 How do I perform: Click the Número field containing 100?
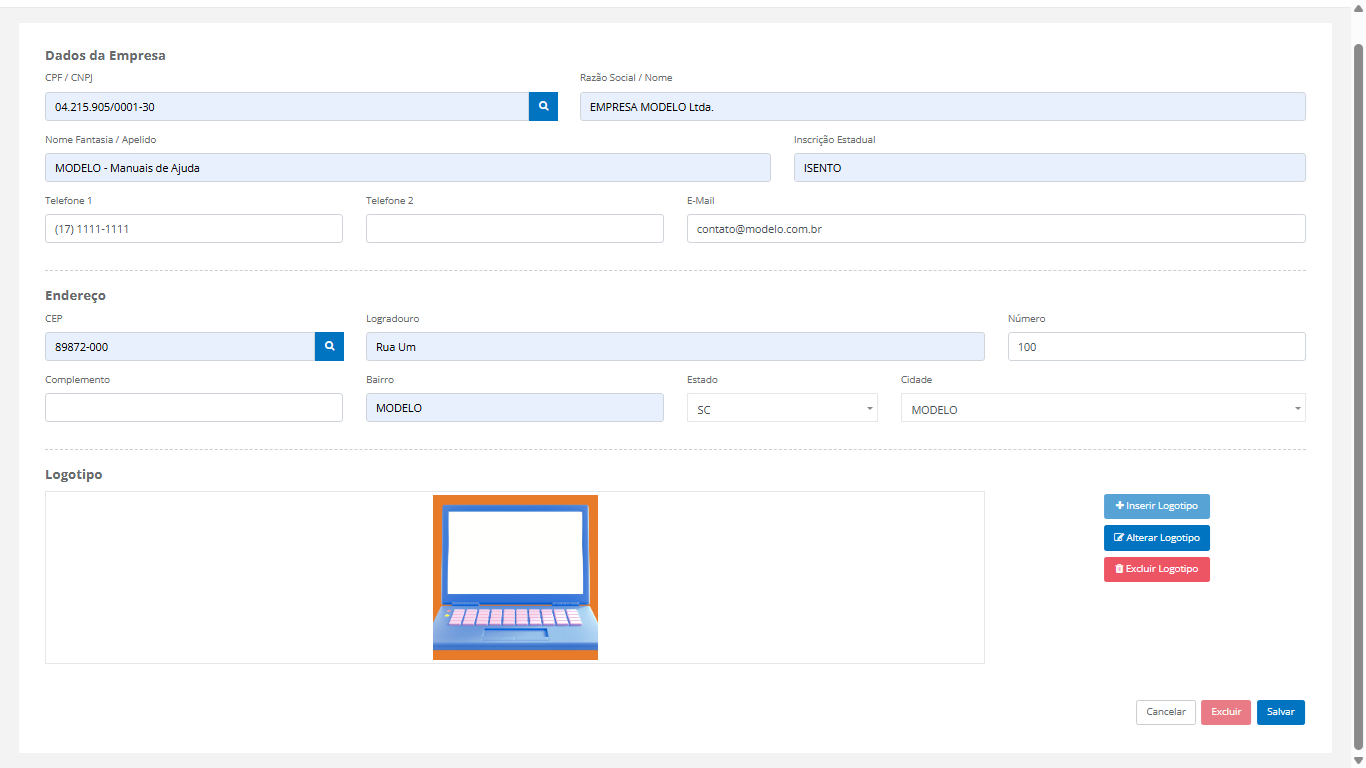(x=1156, y=347)
